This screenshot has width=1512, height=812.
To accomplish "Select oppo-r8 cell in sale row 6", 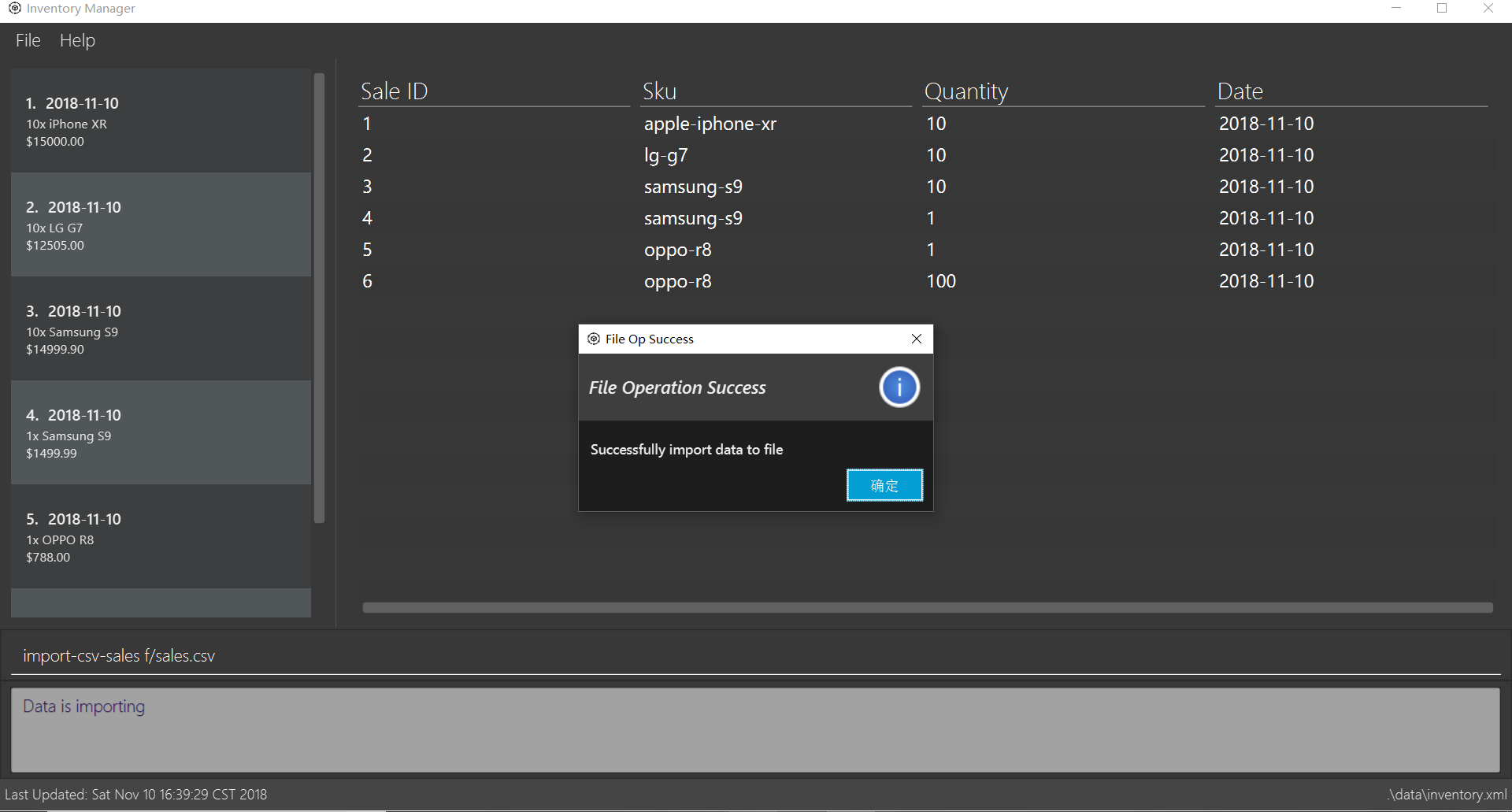I will [x=677, y=281].
